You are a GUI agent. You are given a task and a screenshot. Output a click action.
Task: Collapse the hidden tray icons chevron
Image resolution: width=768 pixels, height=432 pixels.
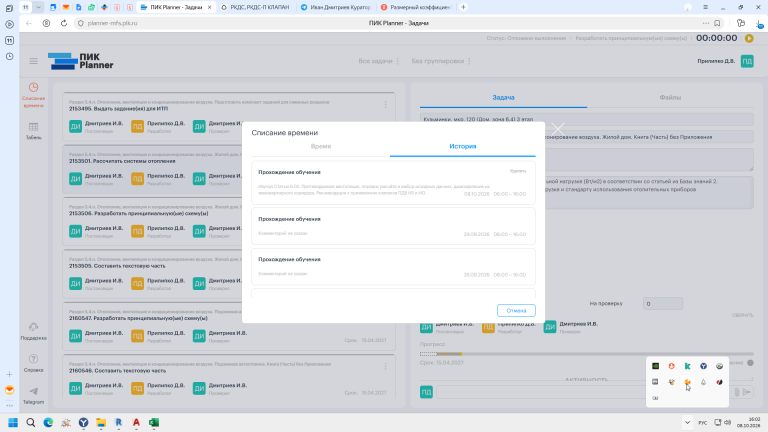coord(687,423)
